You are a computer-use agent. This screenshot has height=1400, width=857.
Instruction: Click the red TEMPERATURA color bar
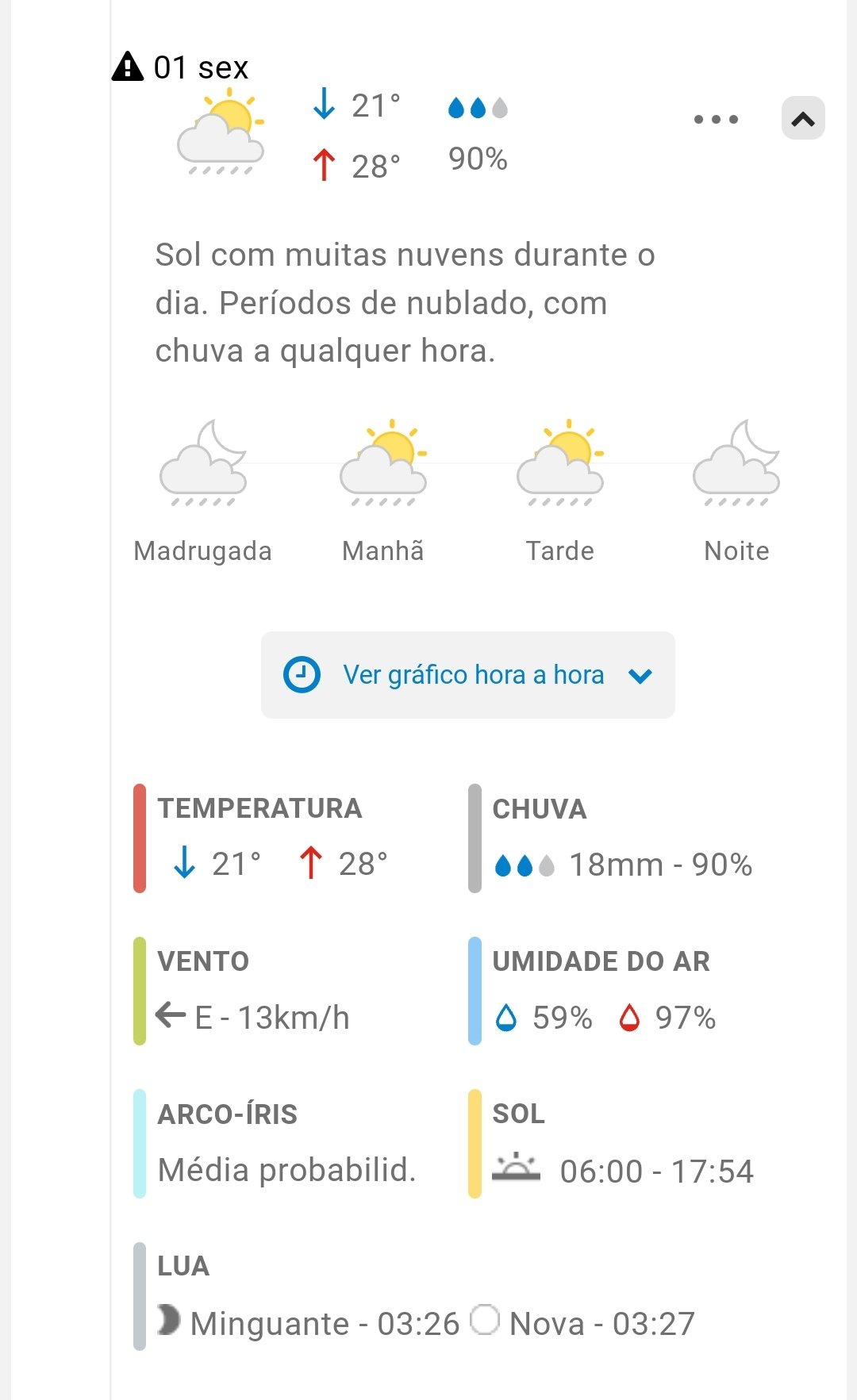click(140, 838)
